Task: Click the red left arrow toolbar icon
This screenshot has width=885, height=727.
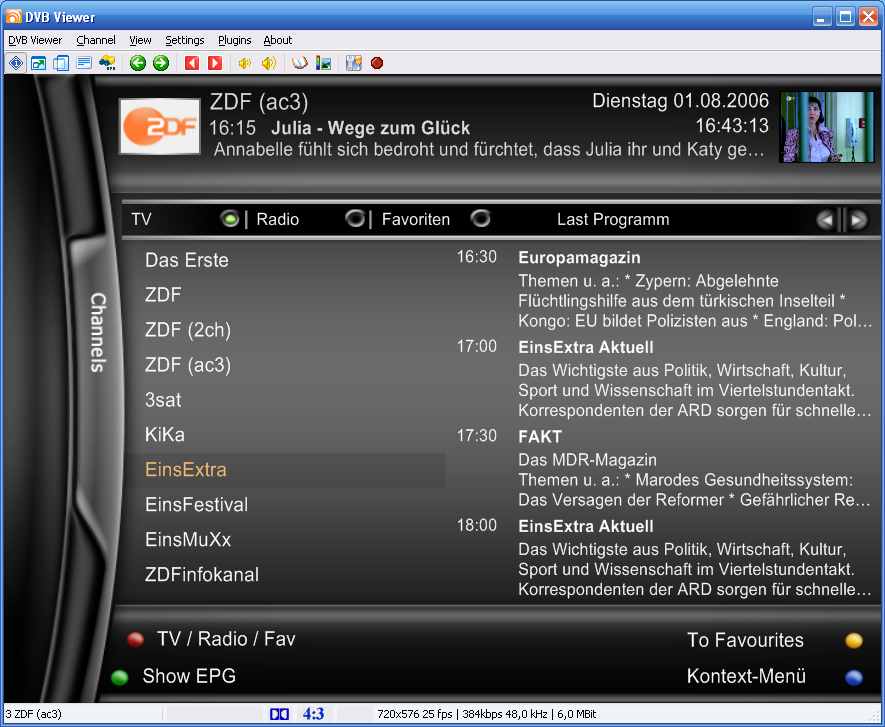Action: click(192, 63)
